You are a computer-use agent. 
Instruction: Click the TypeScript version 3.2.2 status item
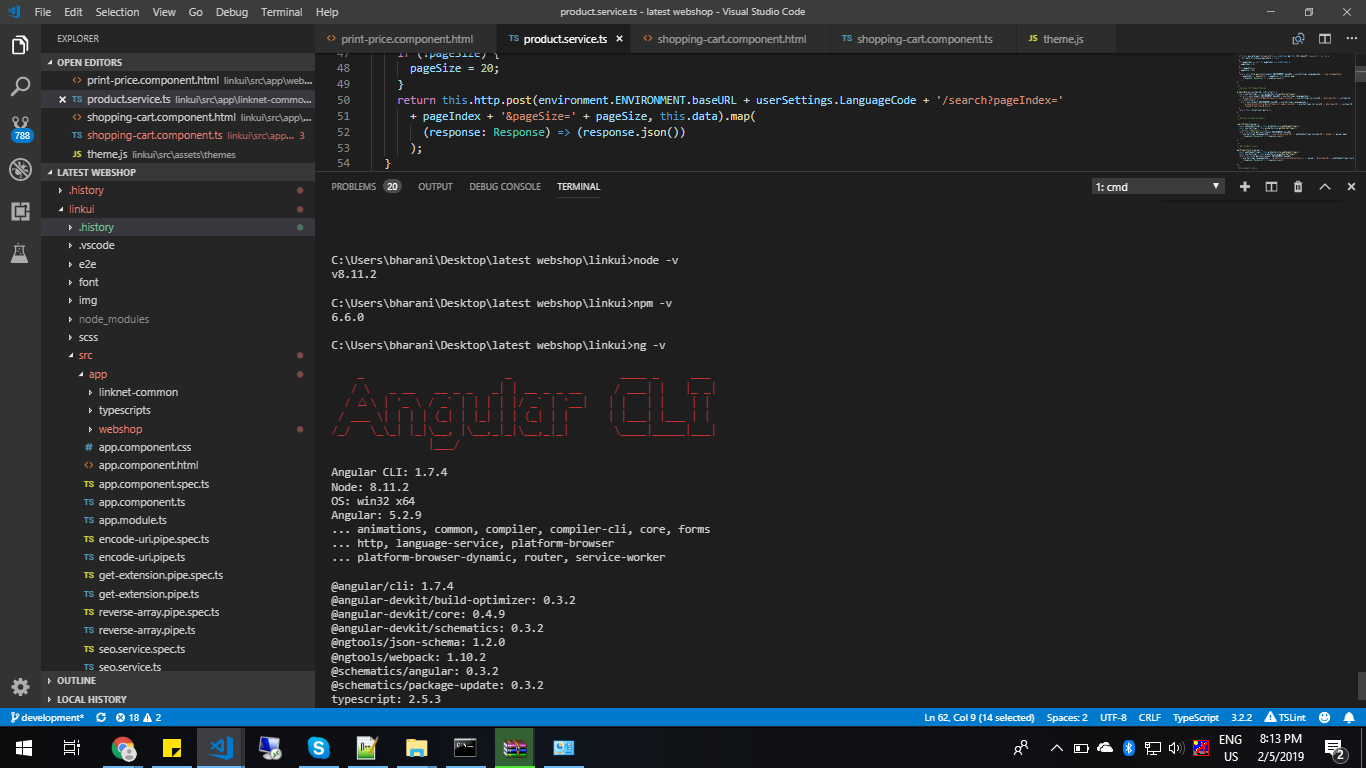(1241, 717)
